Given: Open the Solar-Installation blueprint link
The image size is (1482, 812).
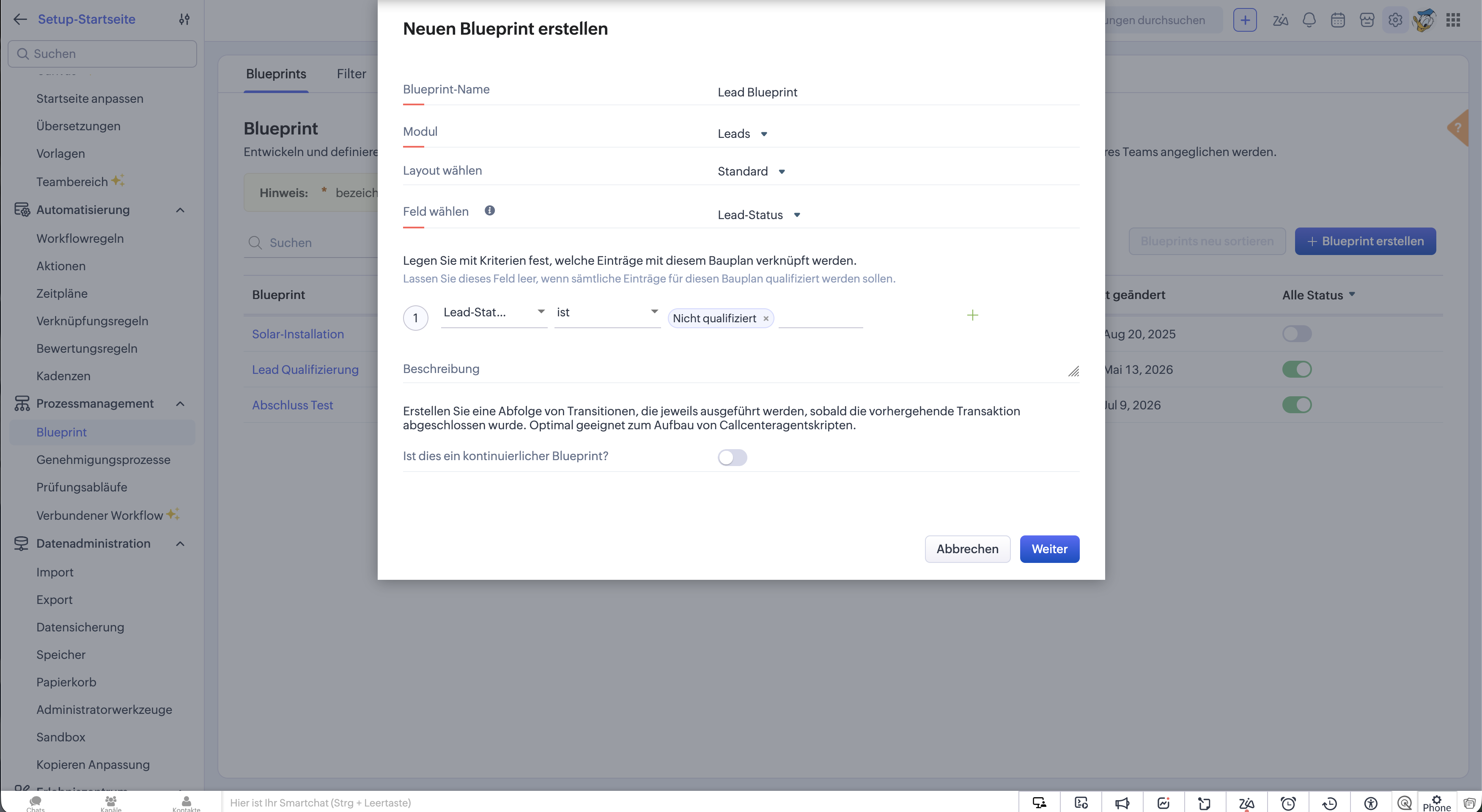Looking at the screenshot, I should pyautogui.click(x=297, y=334).
